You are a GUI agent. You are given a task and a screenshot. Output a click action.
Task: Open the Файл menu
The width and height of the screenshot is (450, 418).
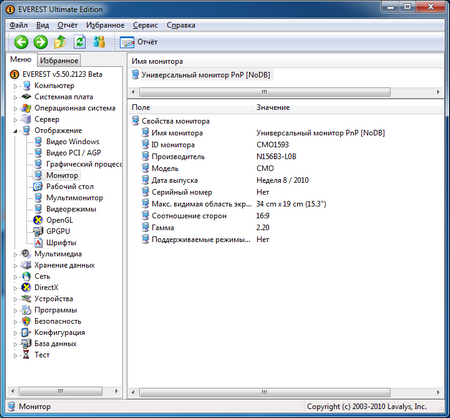pyautogui.click(x=18, y=25)
